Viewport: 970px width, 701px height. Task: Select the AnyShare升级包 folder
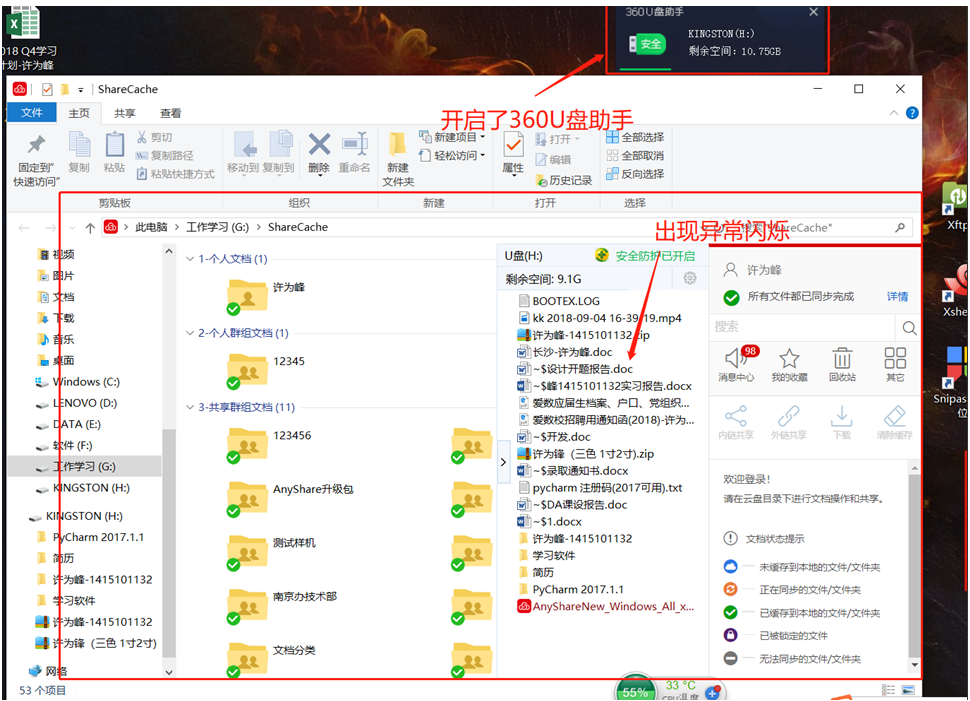(247, 499)
